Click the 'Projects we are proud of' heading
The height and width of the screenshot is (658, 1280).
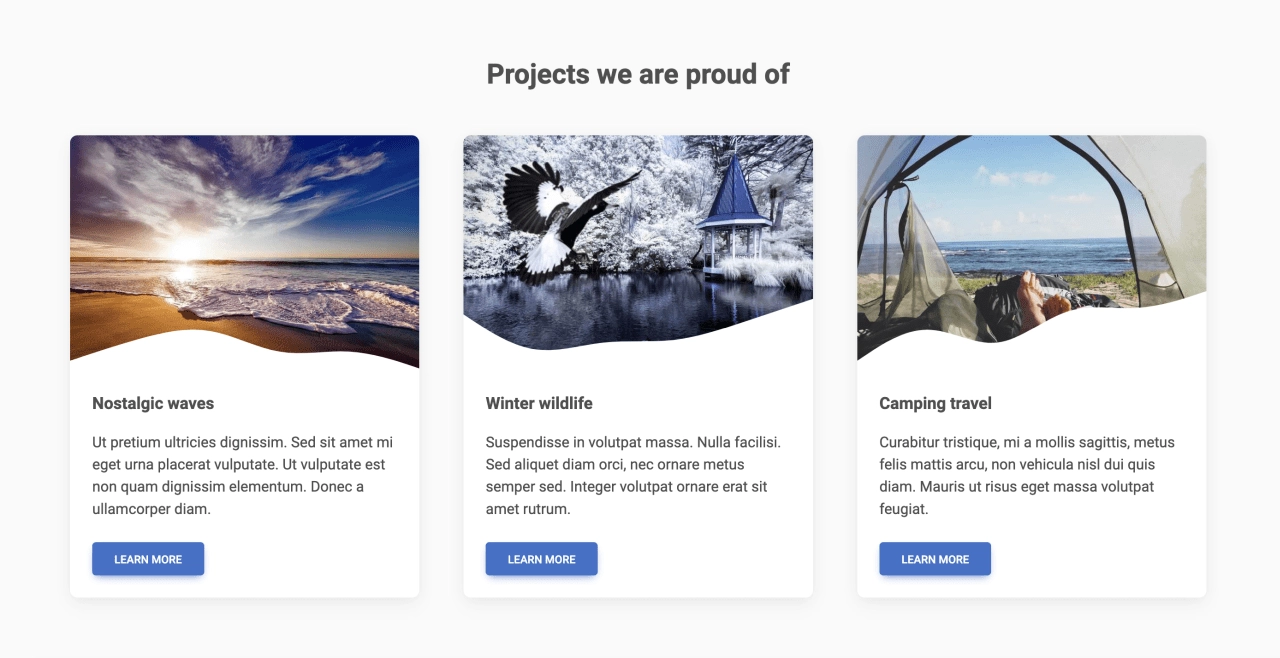coord(638,74)
